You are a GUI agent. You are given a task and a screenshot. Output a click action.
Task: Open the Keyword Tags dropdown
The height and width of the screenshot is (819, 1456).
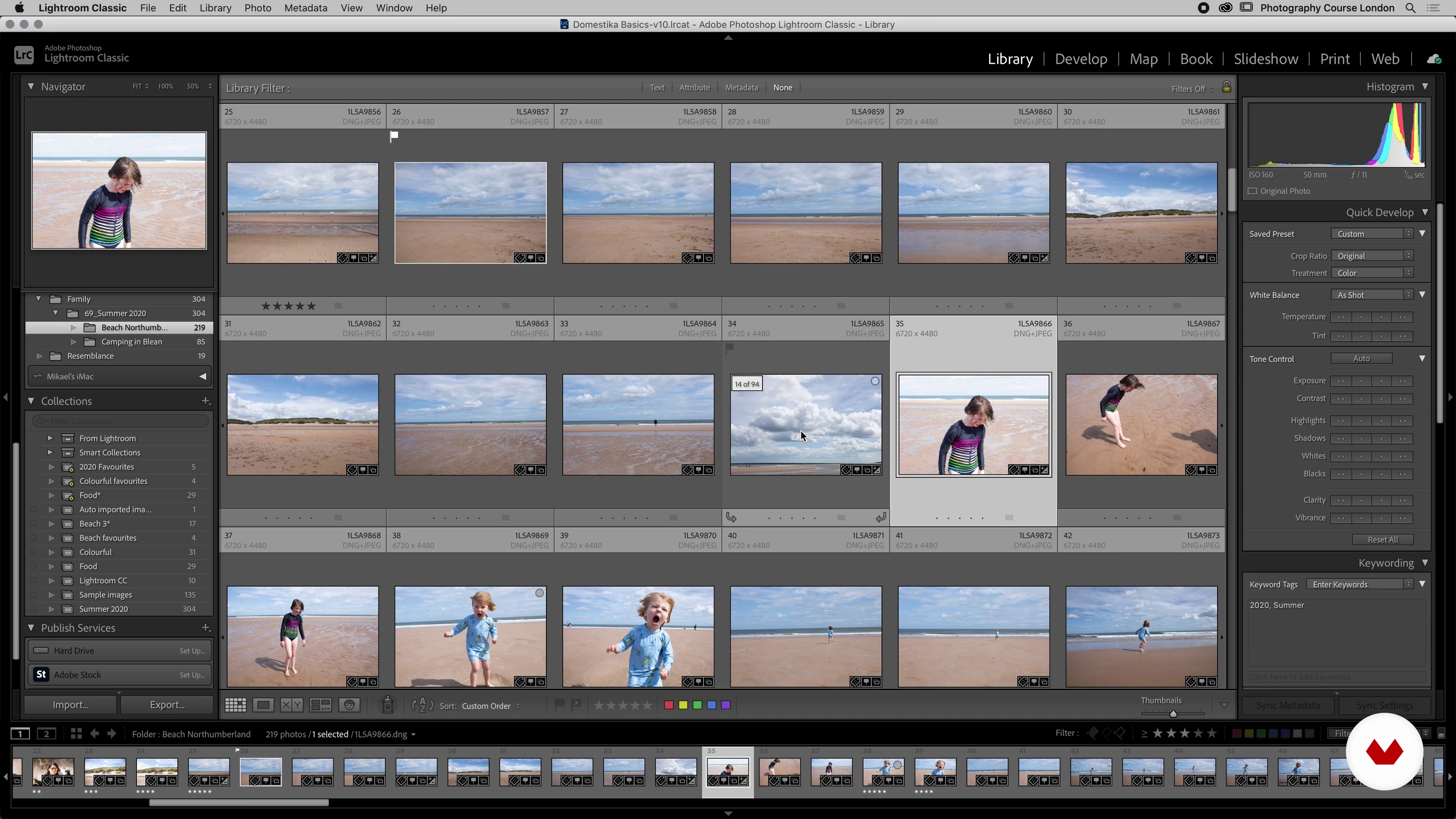(x=1359, y=584)
